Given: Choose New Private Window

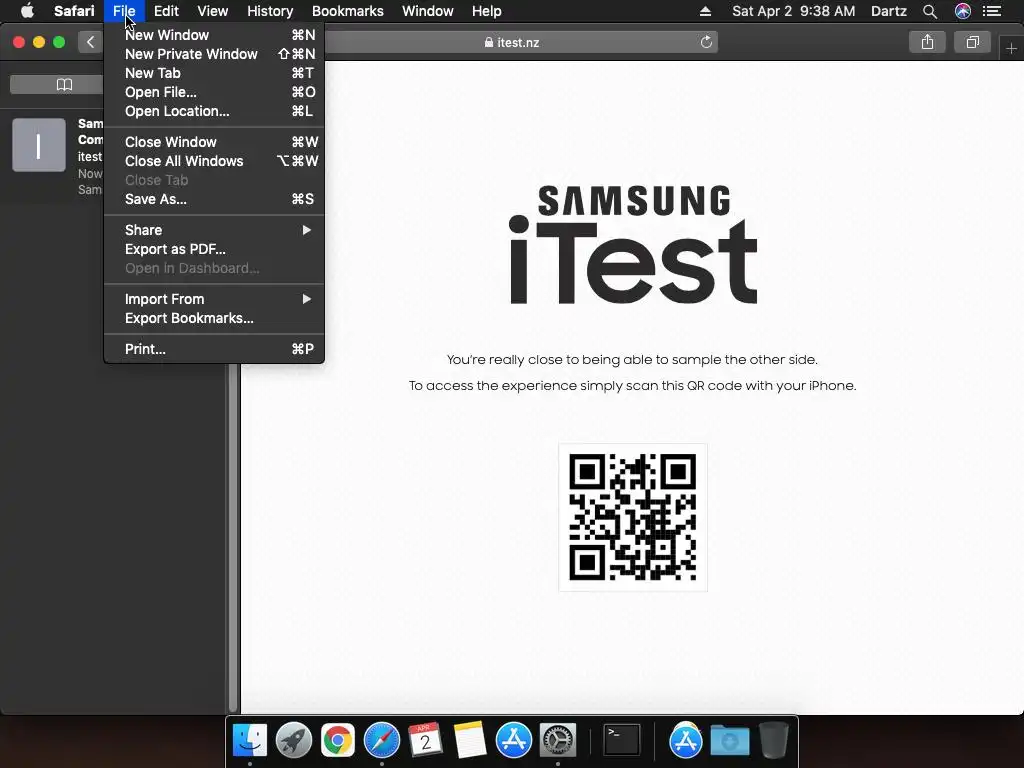Looking at the screenshot, I should pos(214,54).
